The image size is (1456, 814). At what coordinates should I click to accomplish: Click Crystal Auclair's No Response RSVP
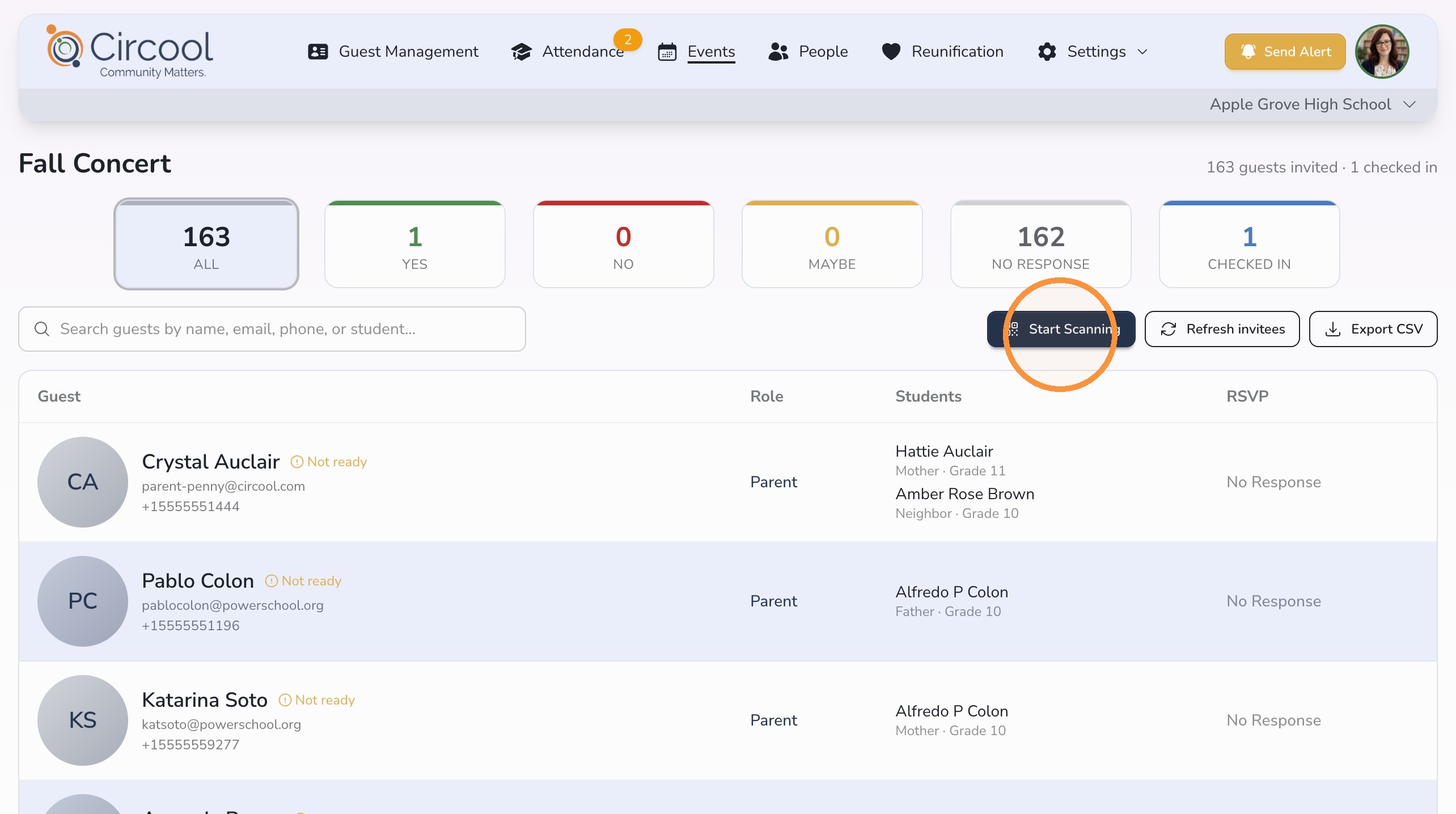pos(1273,482)
